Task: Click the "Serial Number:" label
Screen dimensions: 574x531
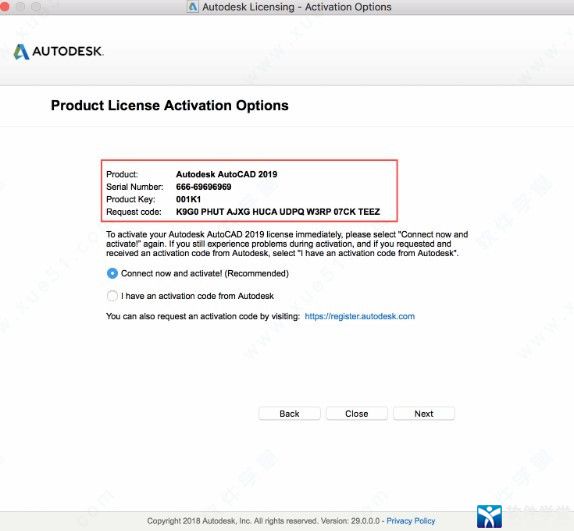Action: pos(135,187)
